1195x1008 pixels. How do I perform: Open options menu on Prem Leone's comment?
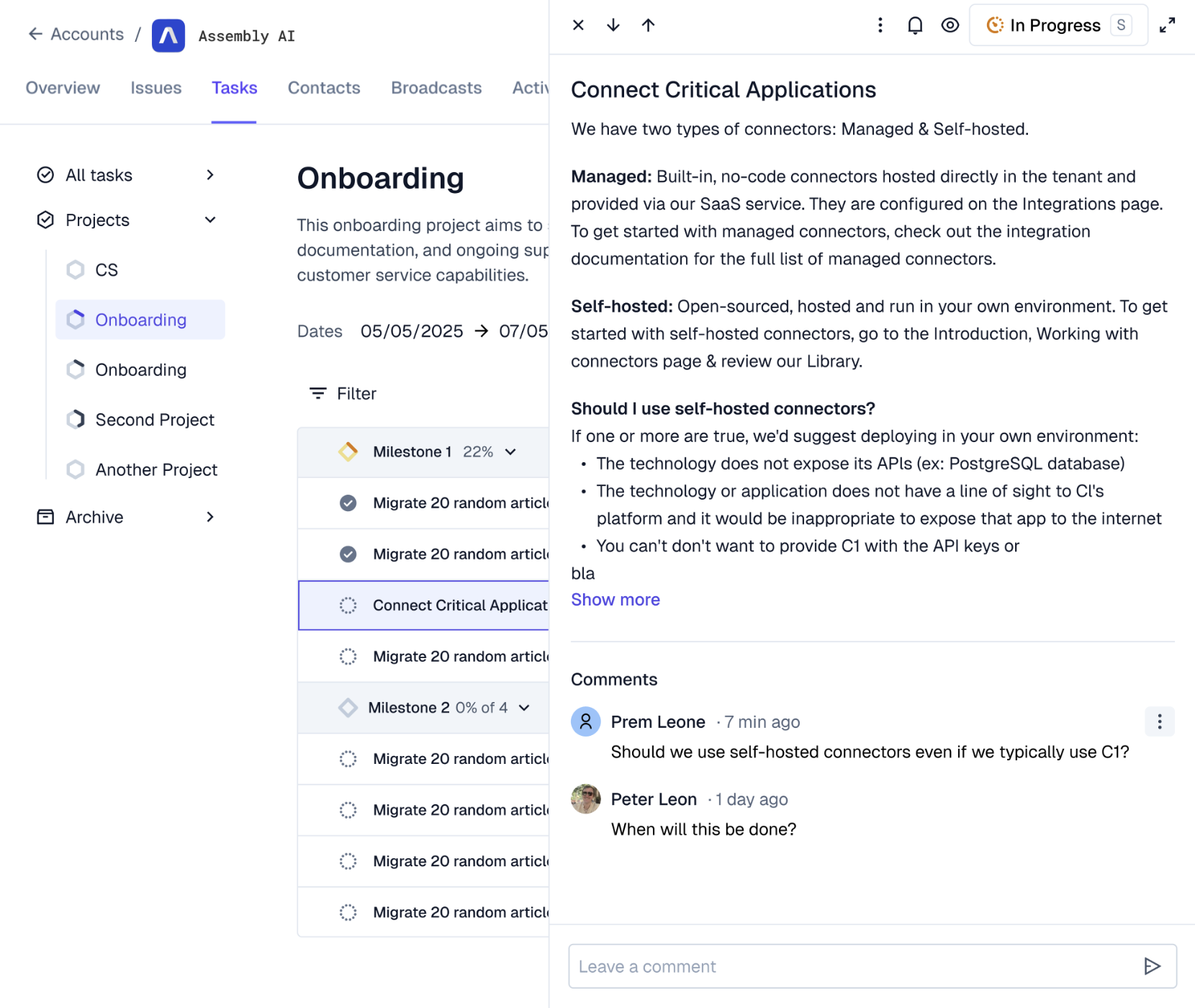[x=1160, y=721]
